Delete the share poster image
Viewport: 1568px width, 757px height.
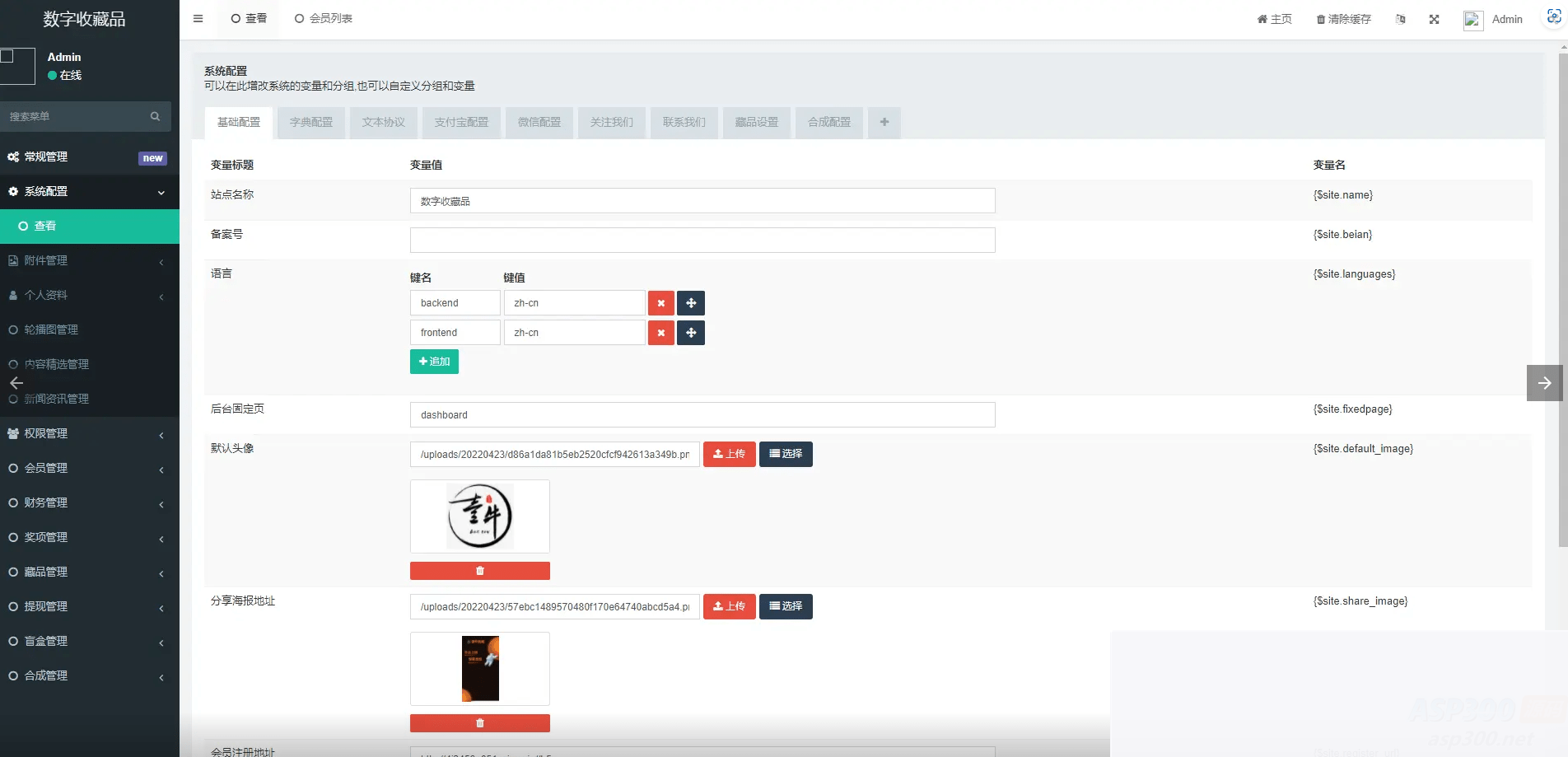coord(479,723)
